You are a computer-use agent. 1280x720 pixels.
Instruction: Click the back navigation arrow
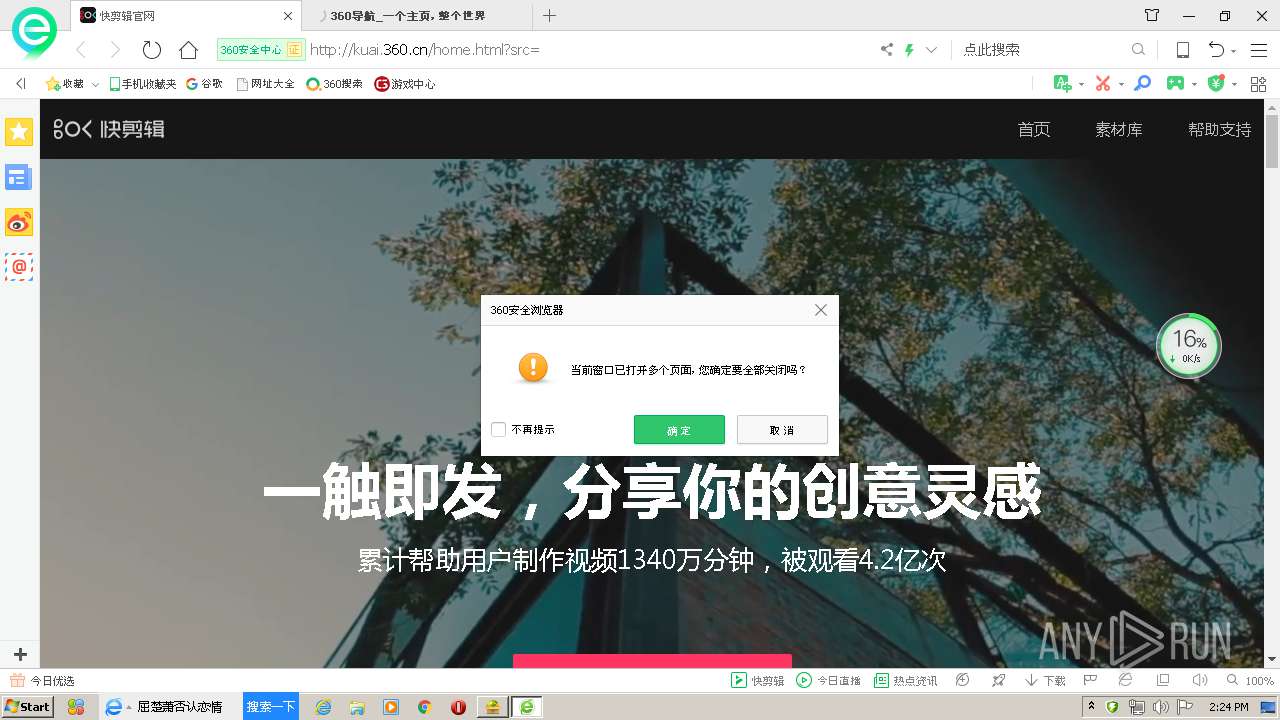(x=81, y=49)
